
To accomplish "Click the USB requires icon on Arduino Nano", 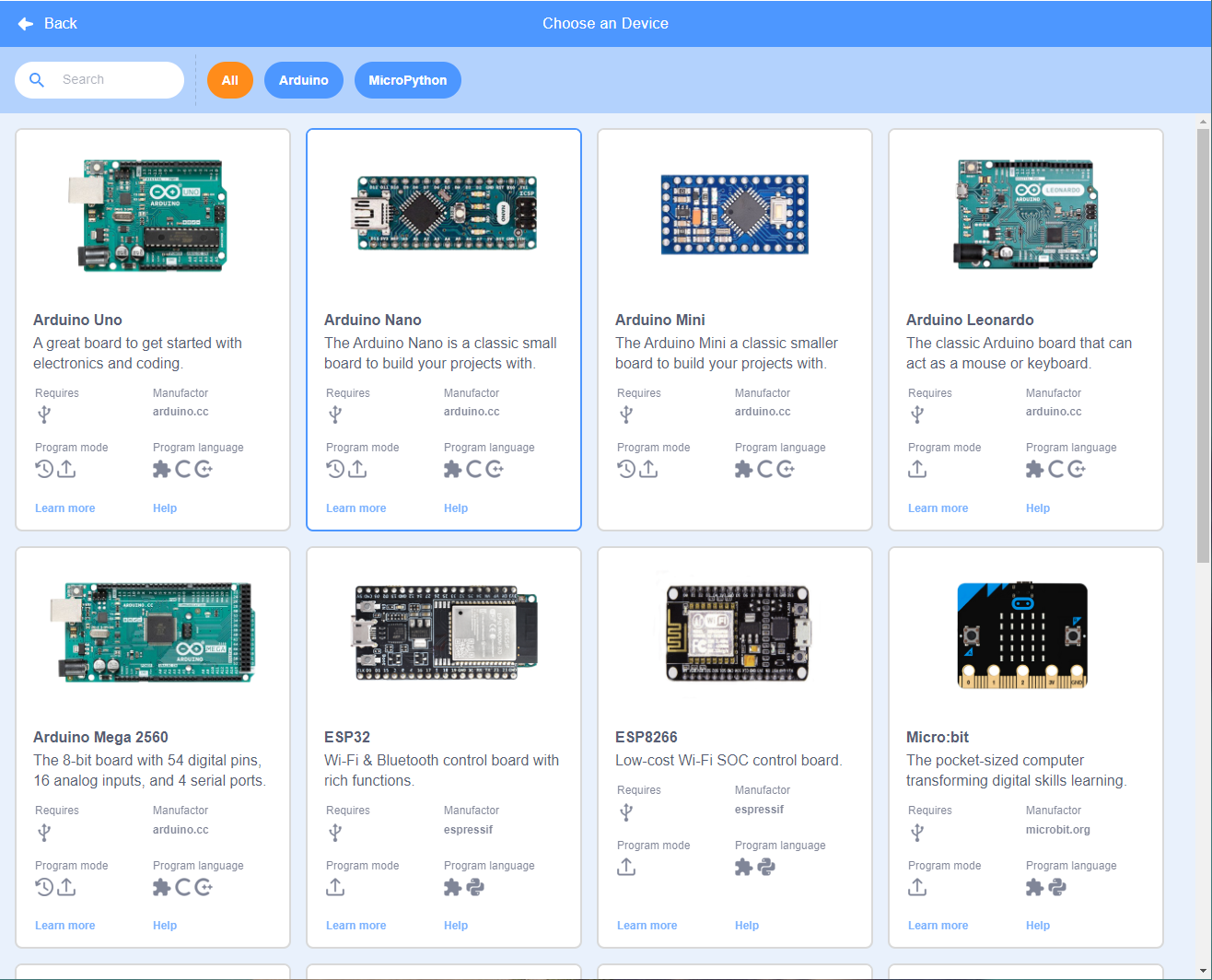I will pos(335,414).
